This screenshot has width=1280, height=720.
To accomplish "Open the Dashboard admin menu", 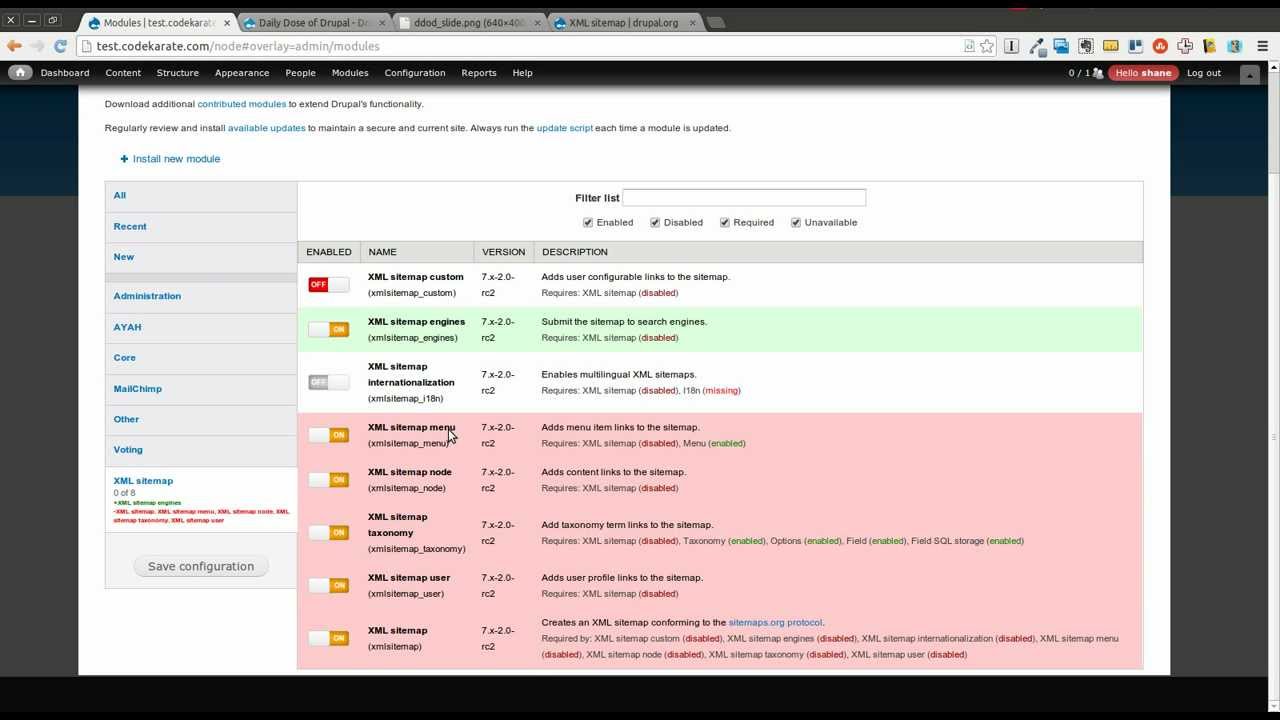I will (x=65, y=73).
